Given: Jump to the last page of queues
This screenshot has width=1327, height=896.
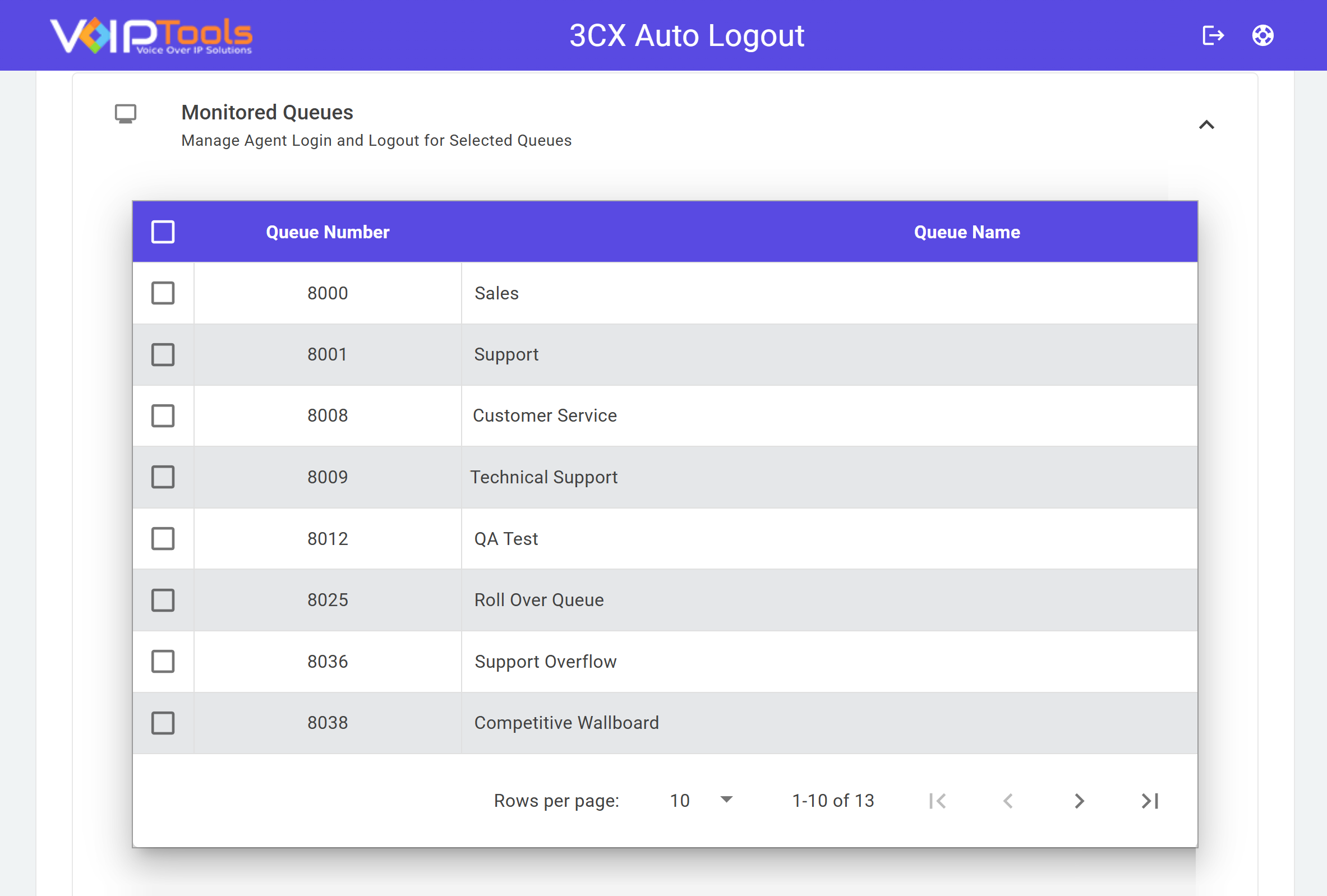Looking at the screenshot, I should [x=1149, y=801].
